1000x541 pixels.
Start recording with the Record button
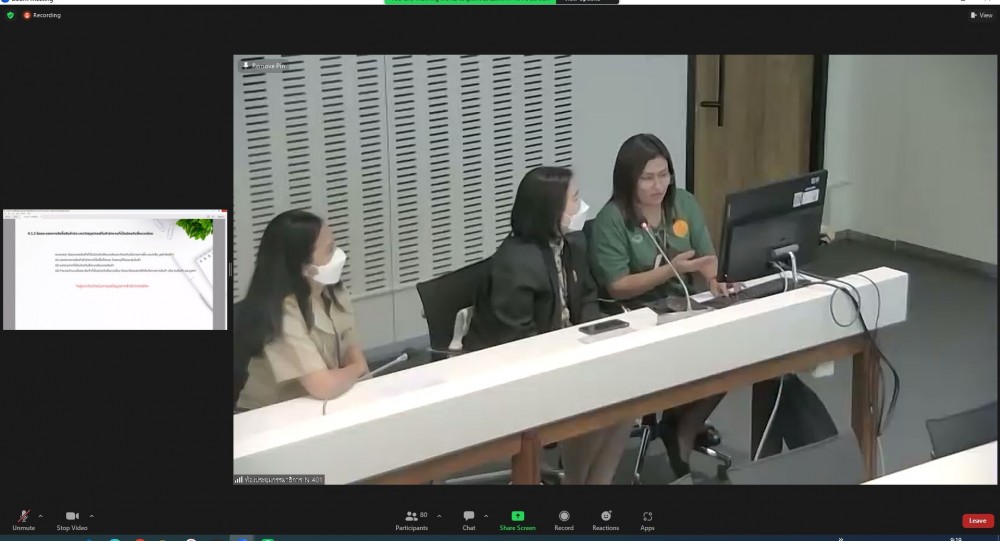564,520
